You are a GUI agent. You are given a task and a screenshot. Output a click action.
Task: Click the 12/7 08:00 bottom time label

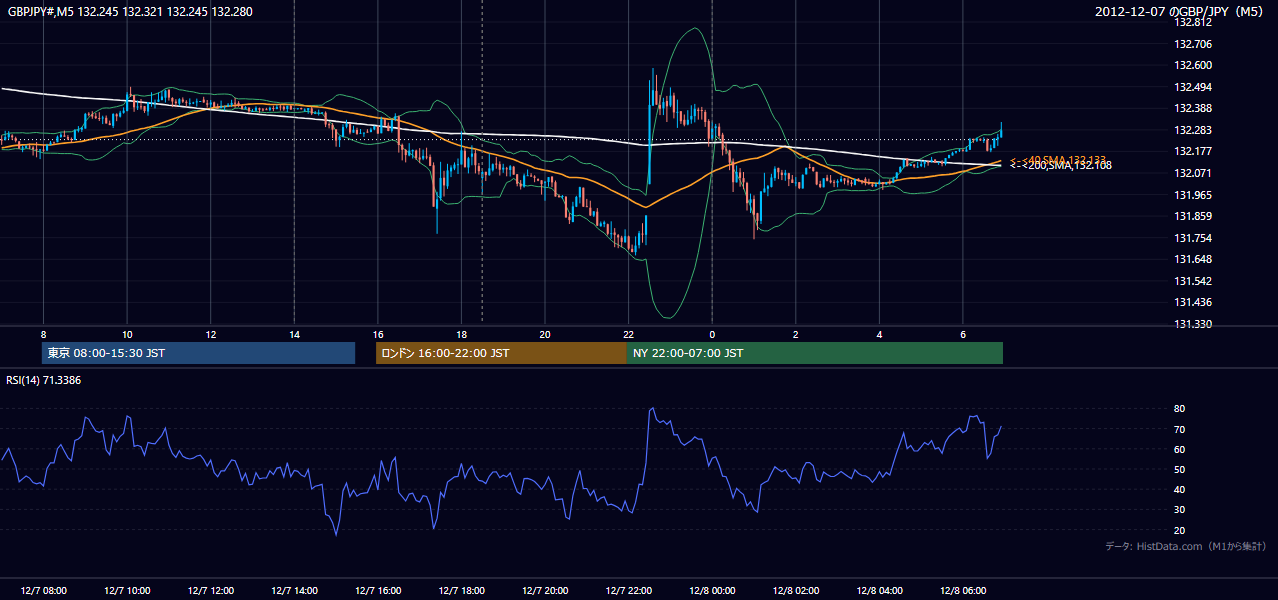tap(43, 591)
